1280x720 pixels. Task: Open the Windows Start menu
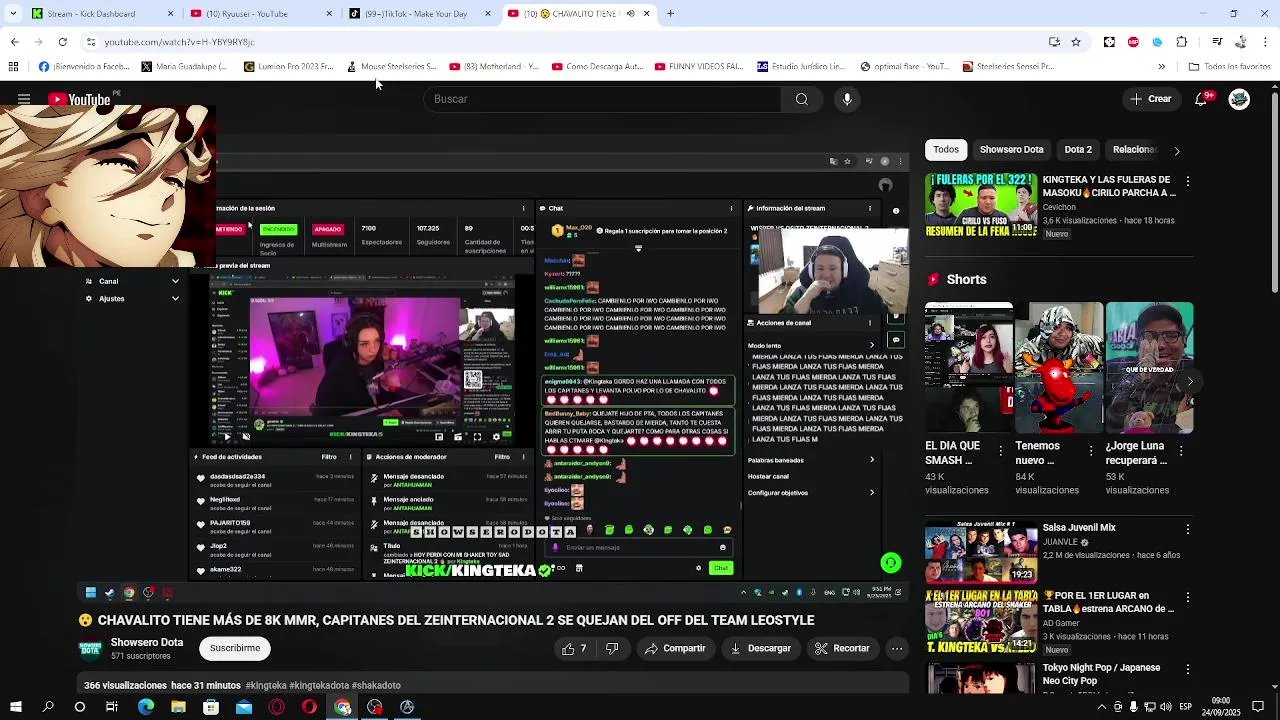[x=15, y=707]
